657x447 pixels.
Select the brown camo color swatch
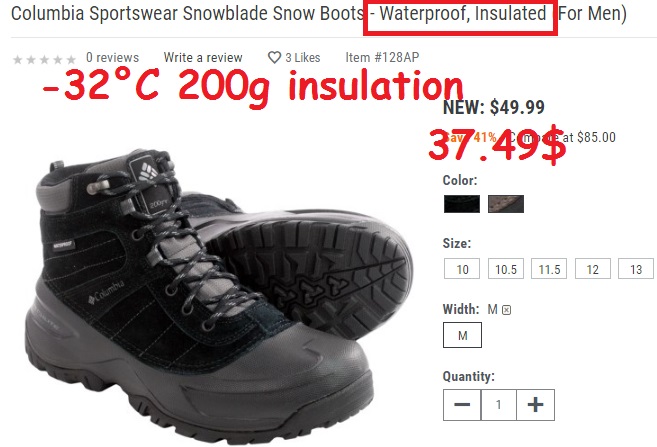point(506,204)
